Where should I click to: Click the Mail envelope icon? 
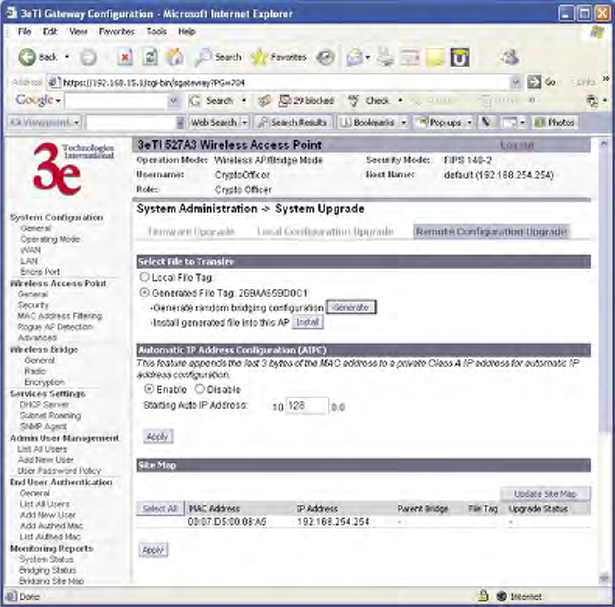coord(354,58)
